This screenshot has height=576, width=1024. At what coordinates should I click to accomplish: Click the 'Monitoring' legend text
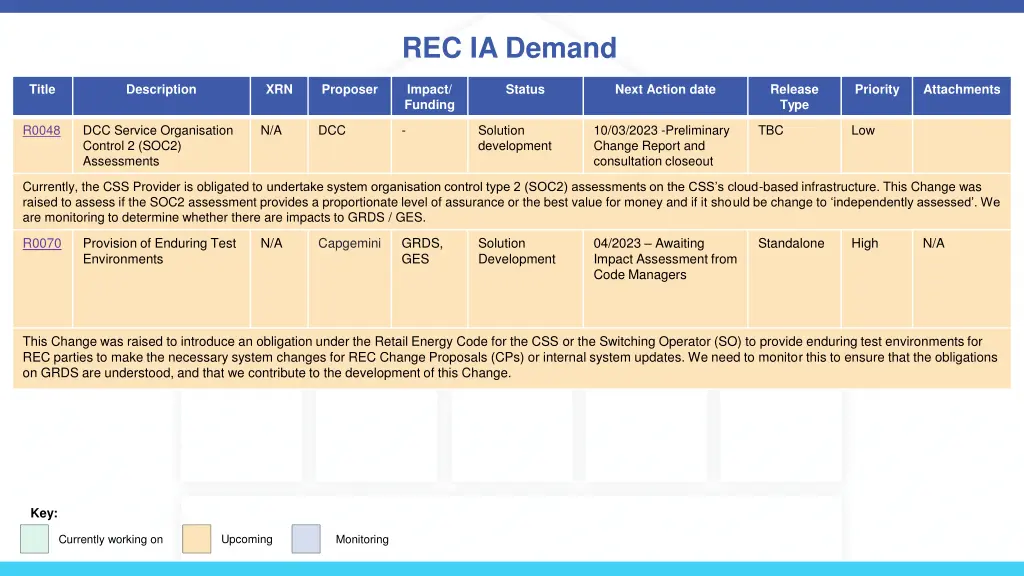362,539
